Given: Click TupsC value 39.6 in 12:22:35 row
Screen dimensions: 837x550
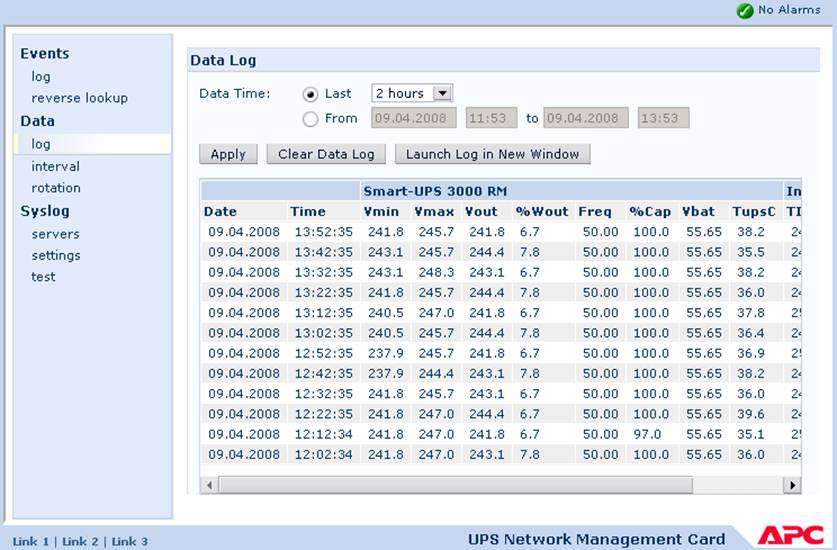Looking at the screenshot, I should click(751, 414).
